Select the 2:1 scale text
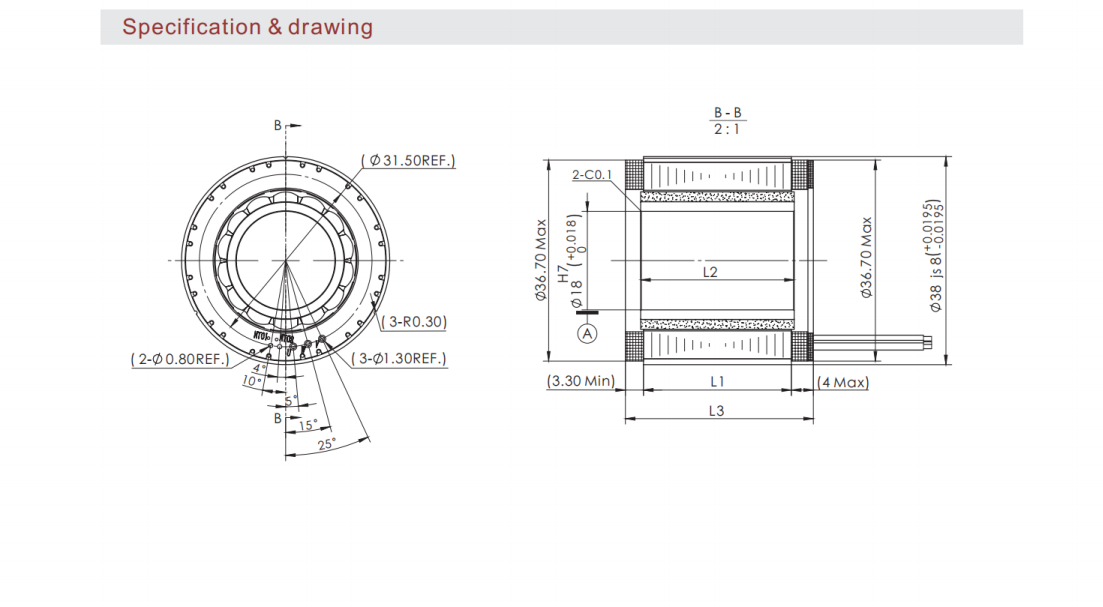 point(727,130)
